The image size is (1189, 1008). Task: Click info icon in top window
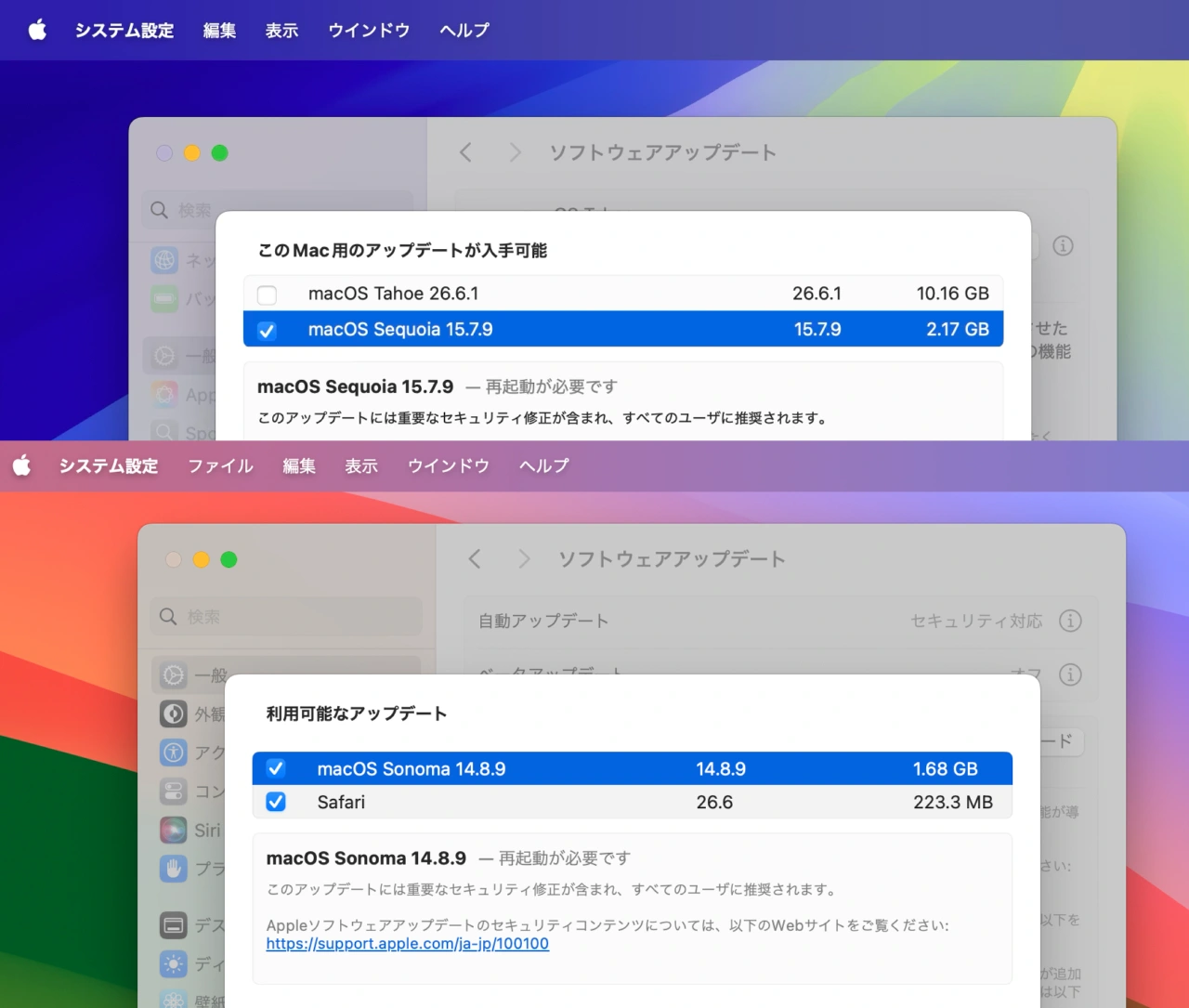tap(1063, 245)
